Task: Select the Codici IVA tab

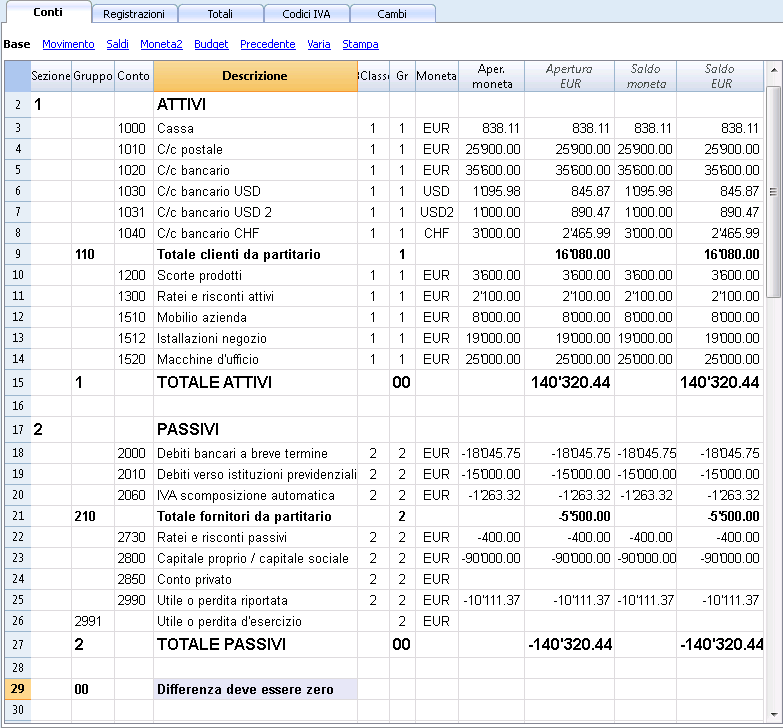Action: point(306,14)
